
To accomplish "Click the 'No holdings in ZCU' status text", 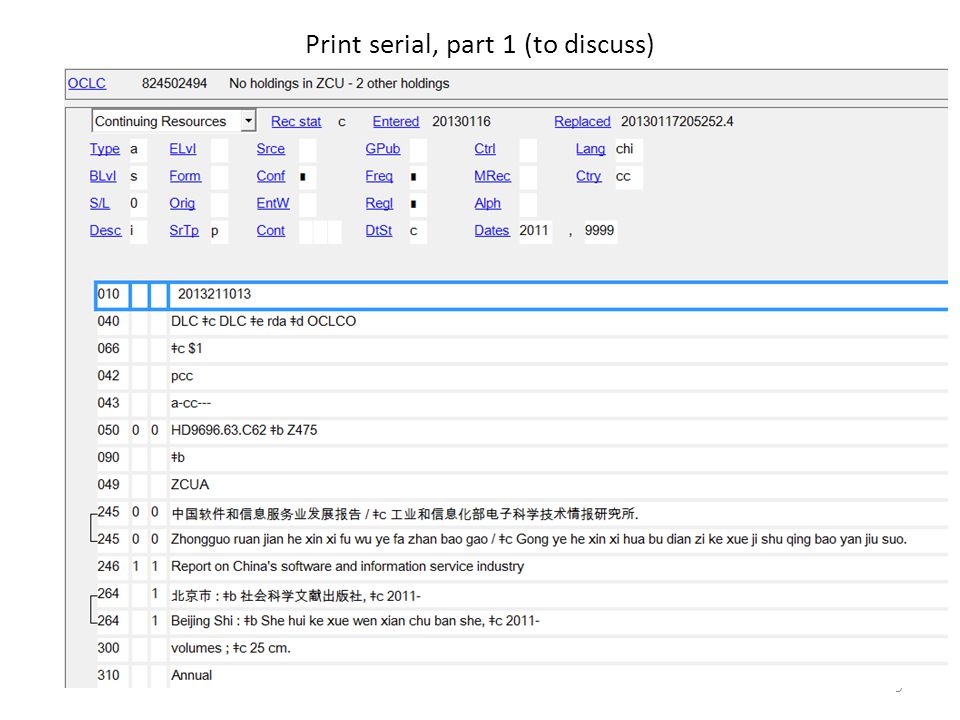I will point(339,83).
